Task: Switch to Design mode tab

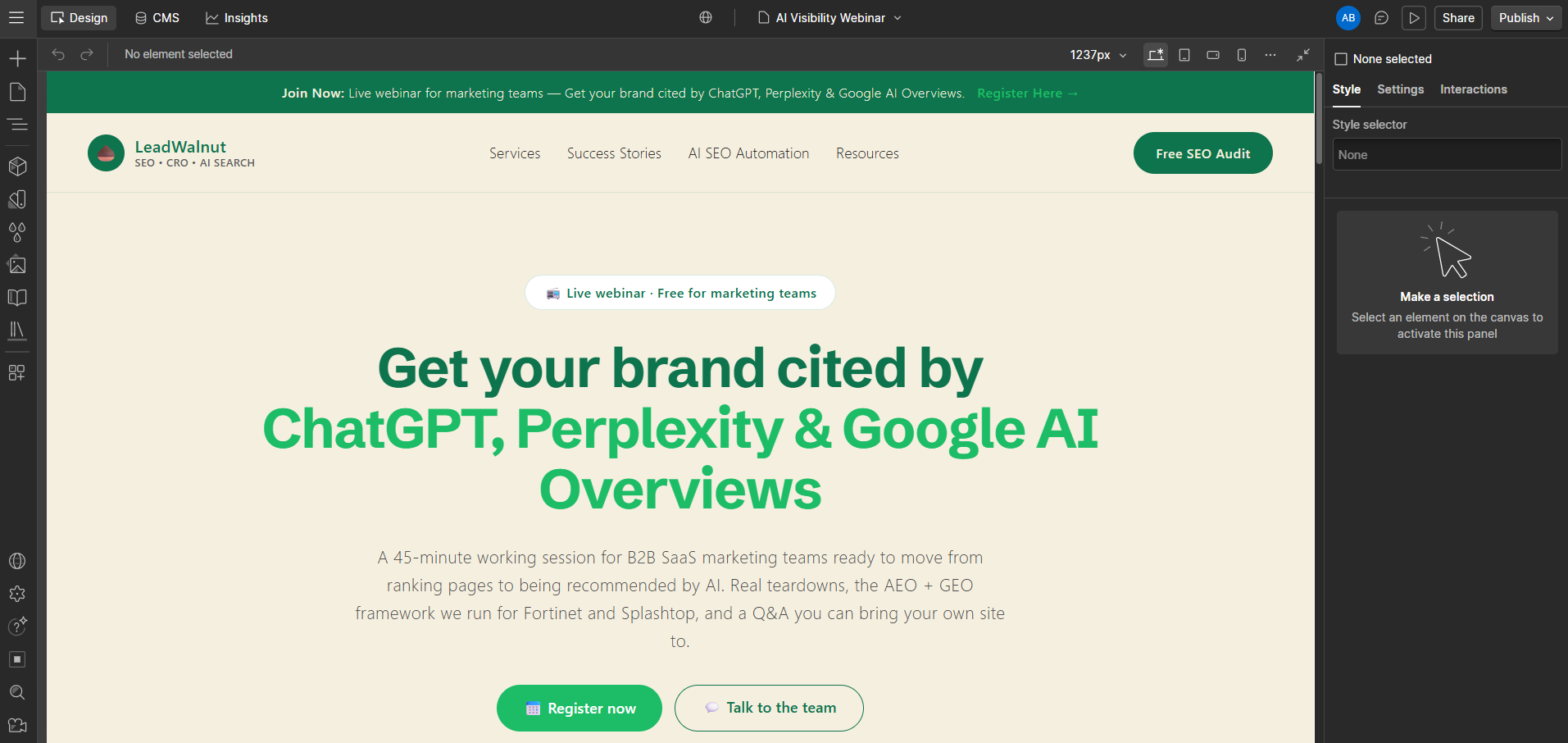Action: pyautogui.click(x=79, y=17)
